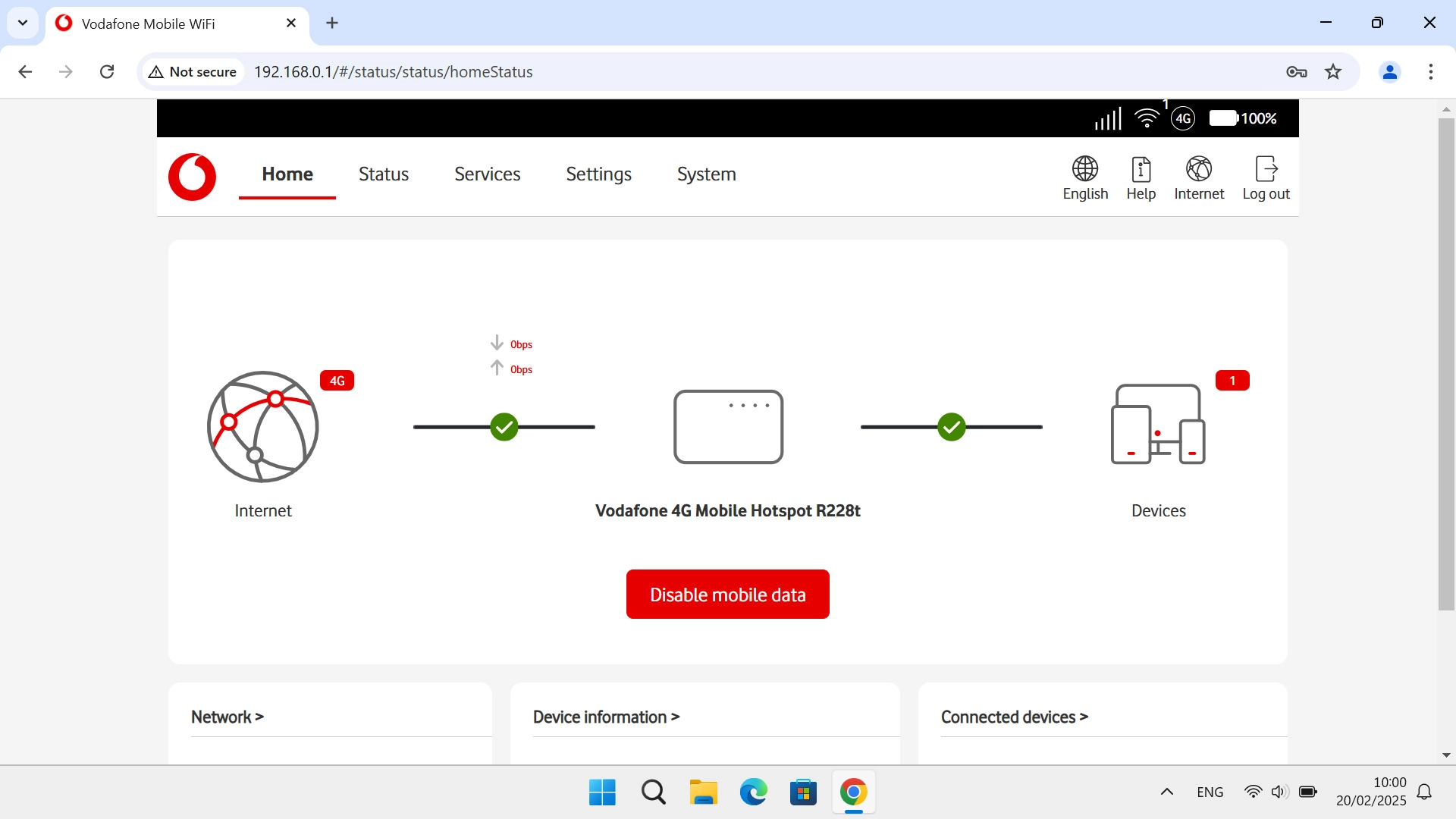Open the Status tab
Screen dimensions: 1456x819
[384, 174]
